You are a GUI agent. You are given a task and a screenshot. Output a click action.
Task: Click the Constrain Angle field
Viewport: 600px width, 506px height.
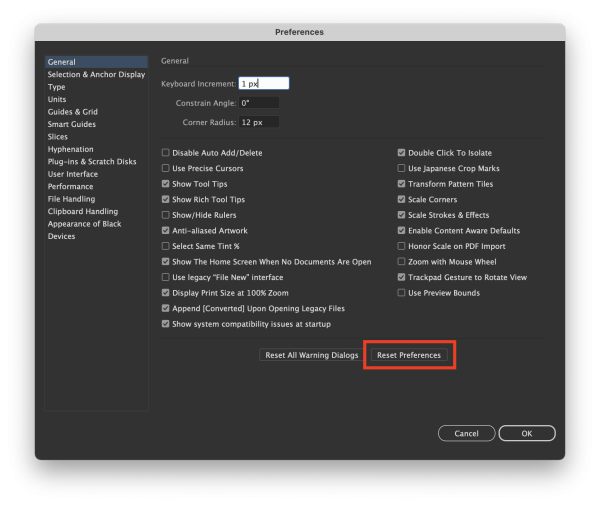[258, 103]
